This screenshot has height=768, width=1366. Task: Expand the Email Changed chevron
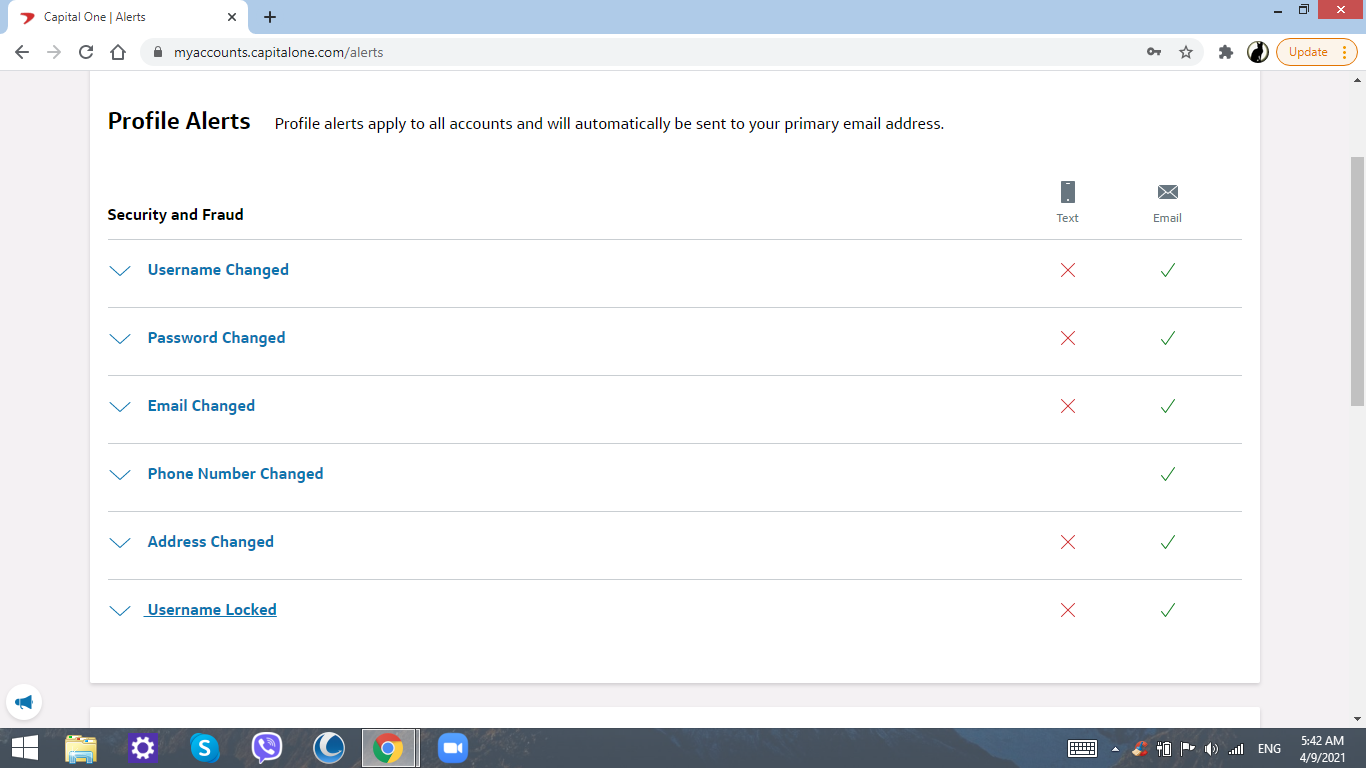(120, 406)
